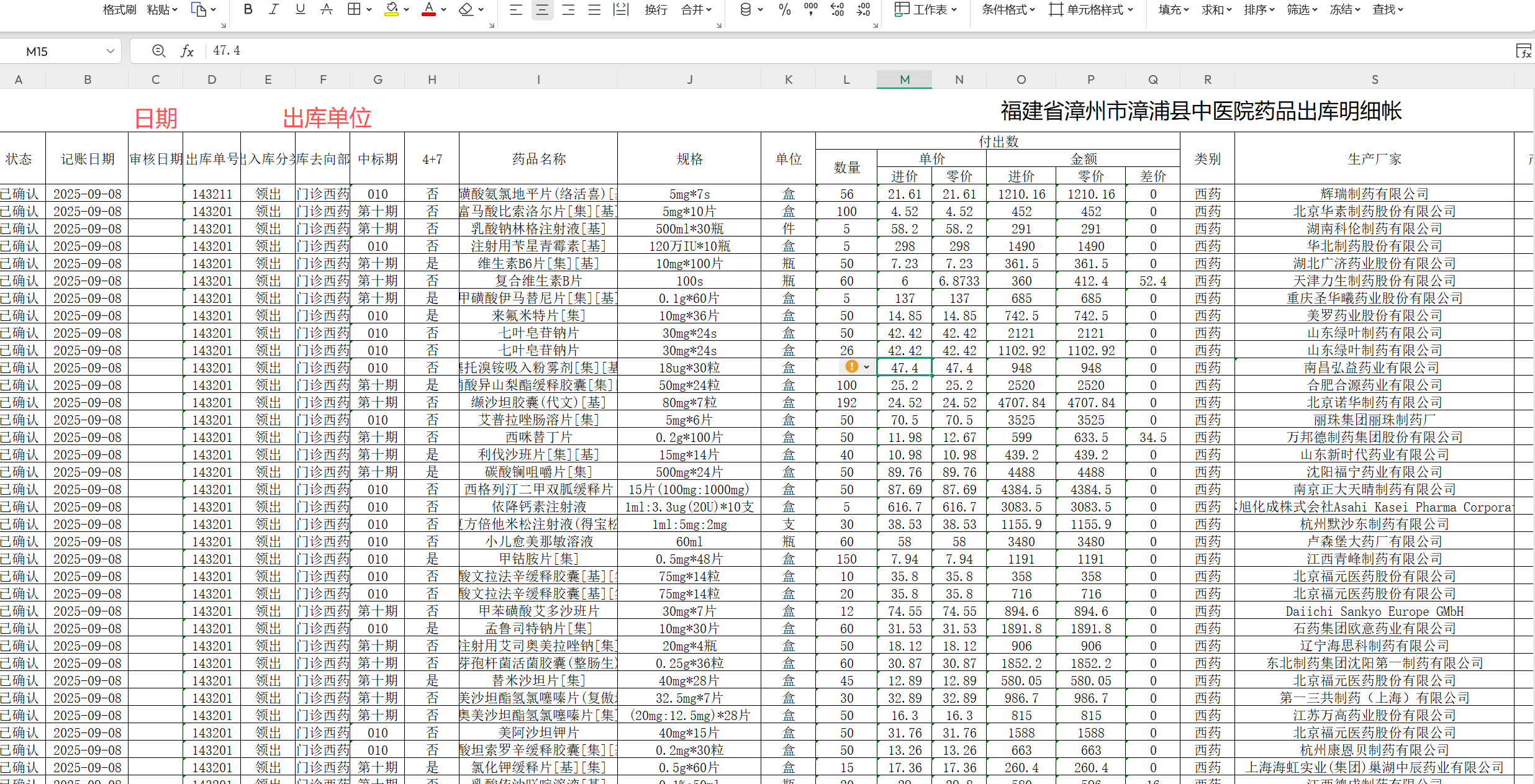Viewport: 1535px width, 784px height.
Task: Click the 格式刷 format painter button
Action: [119, 9]
